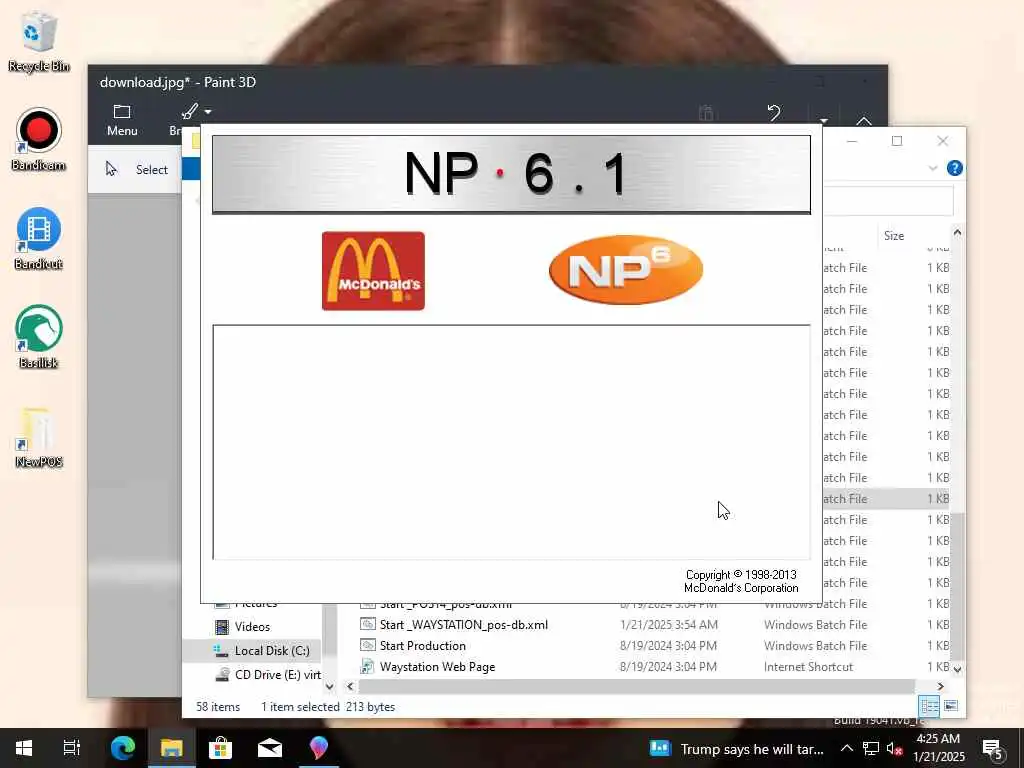Switch to Paint 3D on the taskbar
This screenshot has height=768, width=1024.
click(318, 748)
